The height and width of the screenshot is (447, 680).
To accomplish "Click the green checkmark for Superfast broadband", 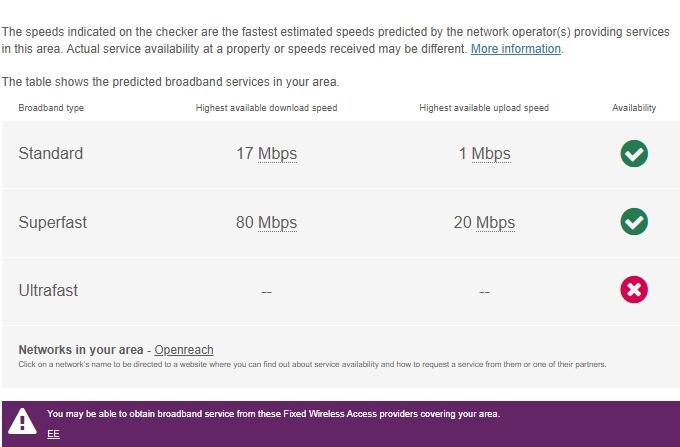I will [634, 222].
